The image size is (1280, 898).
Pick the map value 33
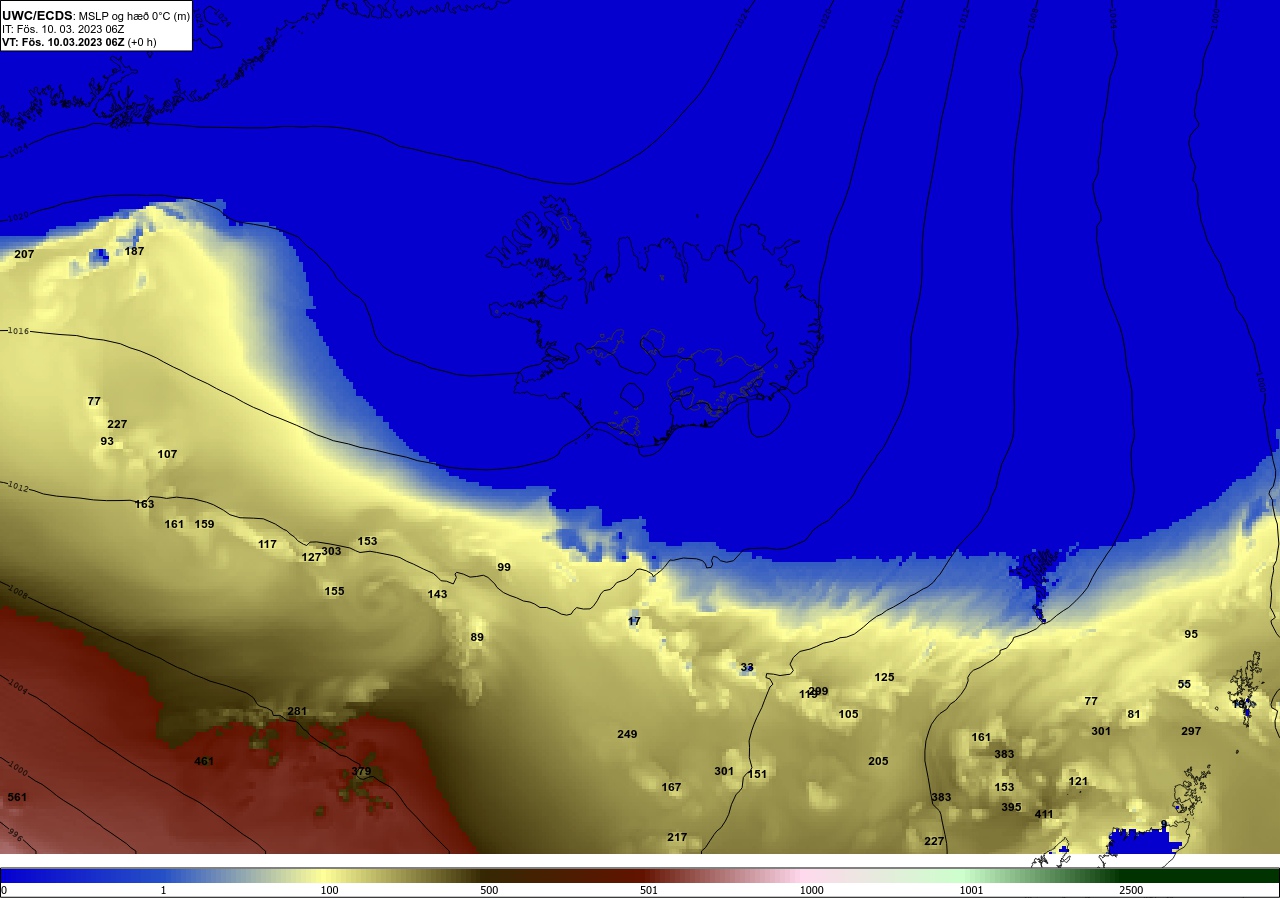tap(747, 667)
